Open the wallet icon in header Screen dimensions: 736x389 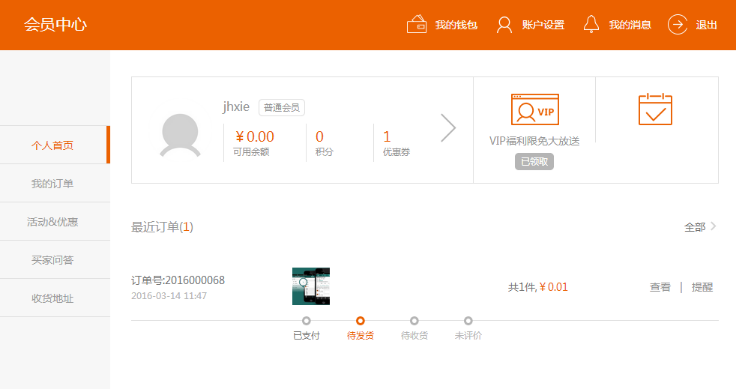pos(417,24)
